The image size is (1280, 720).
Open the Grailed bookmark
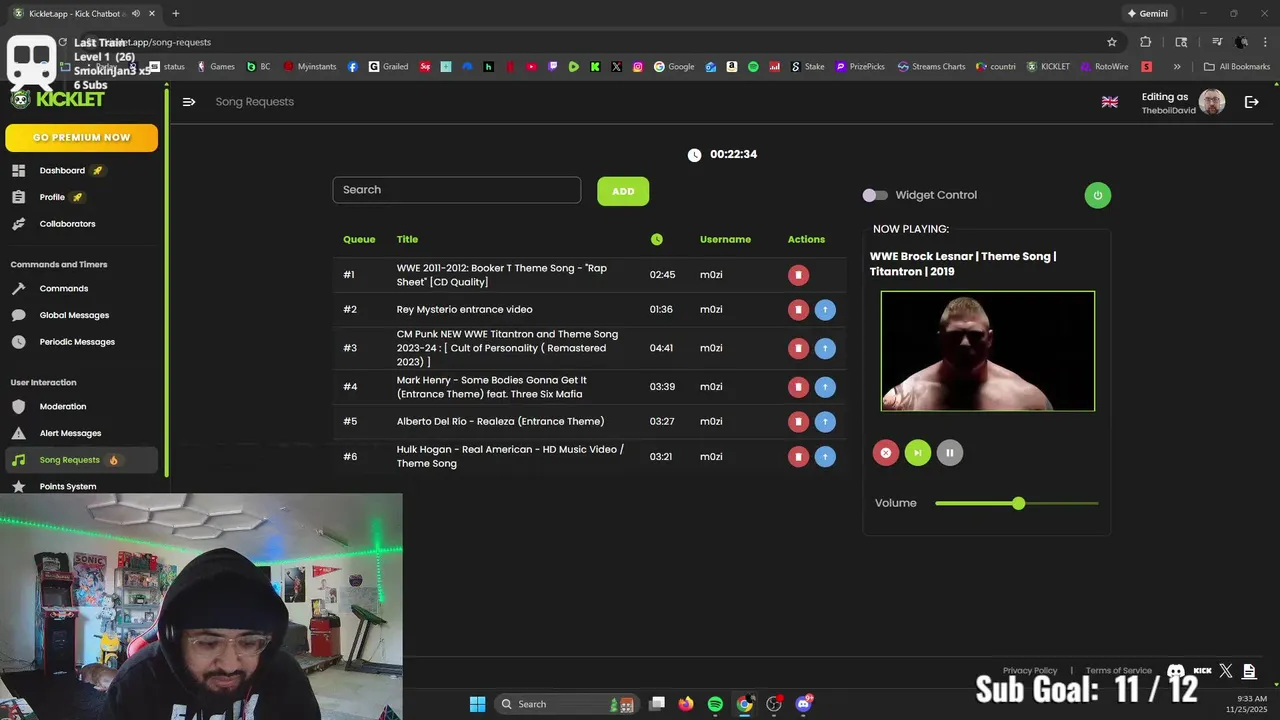(x=388, y=67)
